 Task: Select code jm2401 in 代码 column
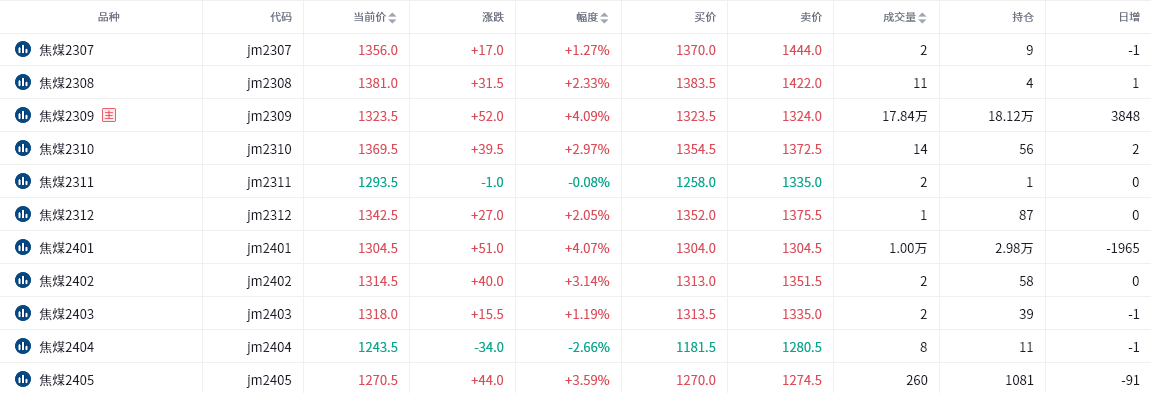[269, 248]
